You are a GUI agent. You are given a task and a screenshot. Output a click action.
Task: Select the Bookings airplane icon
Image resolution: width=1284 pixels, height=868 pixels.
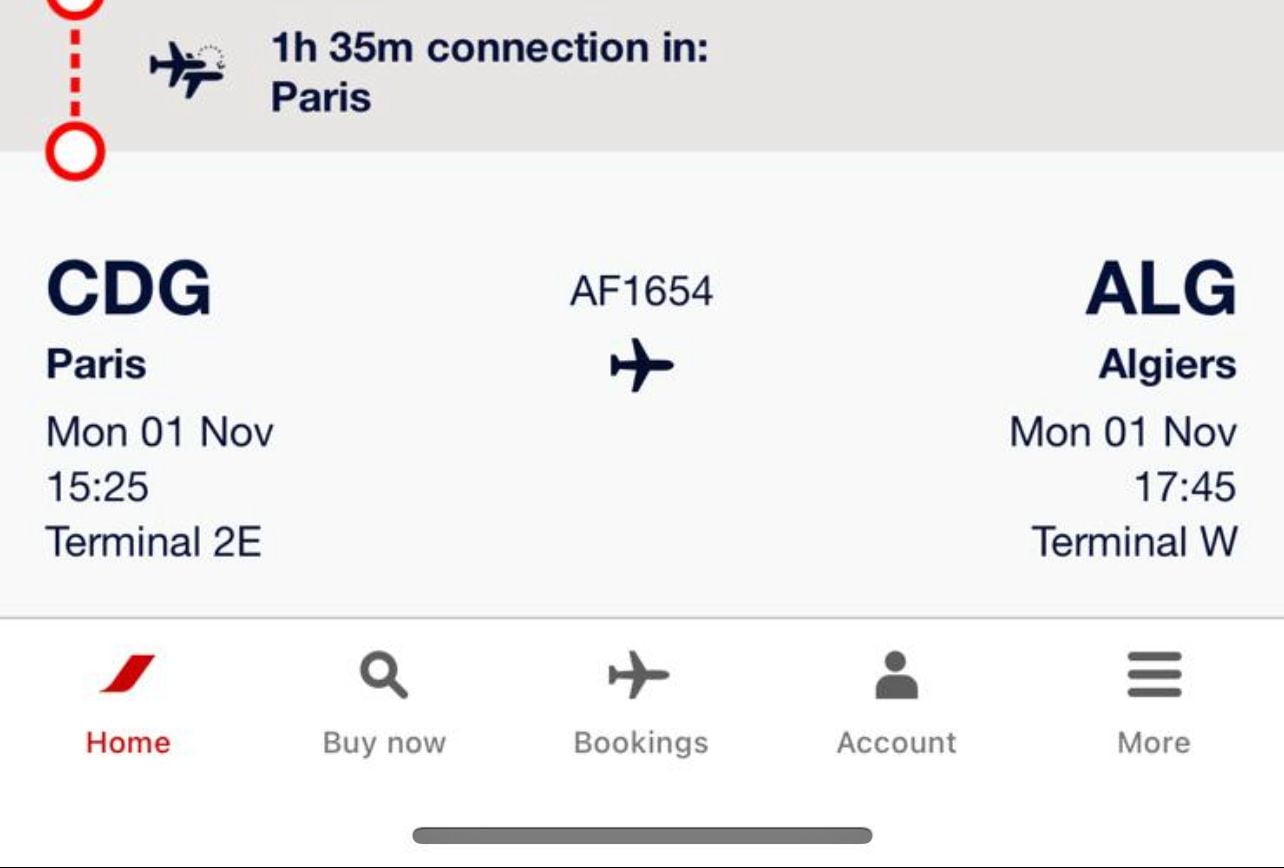pyautogui.click(x=640, y=675)
